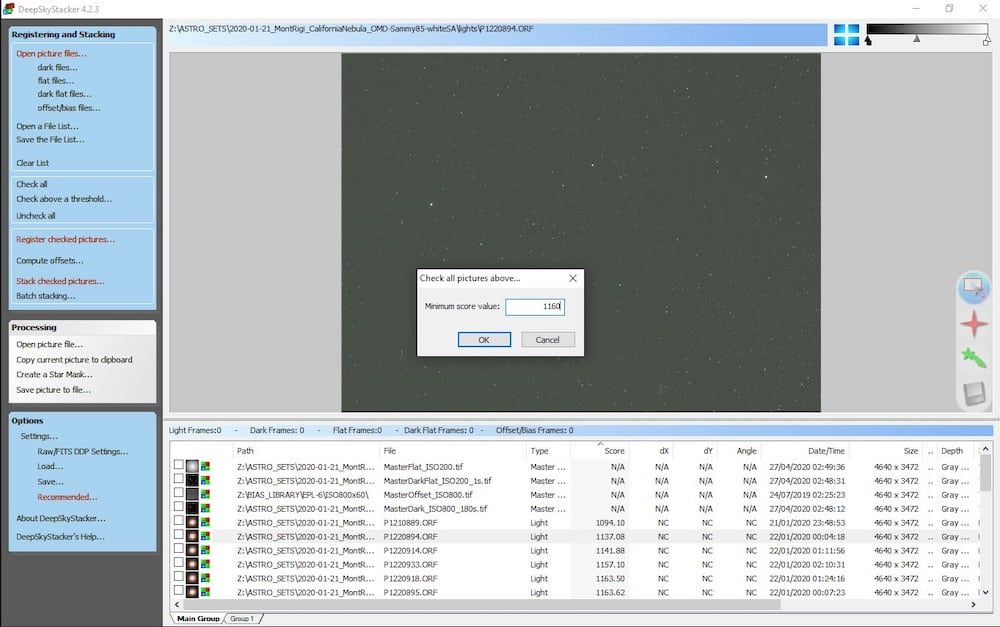Click the RGB icon beside P1220894.ORF
This screenshot has width=1000, height=627.
coord(205,536)
